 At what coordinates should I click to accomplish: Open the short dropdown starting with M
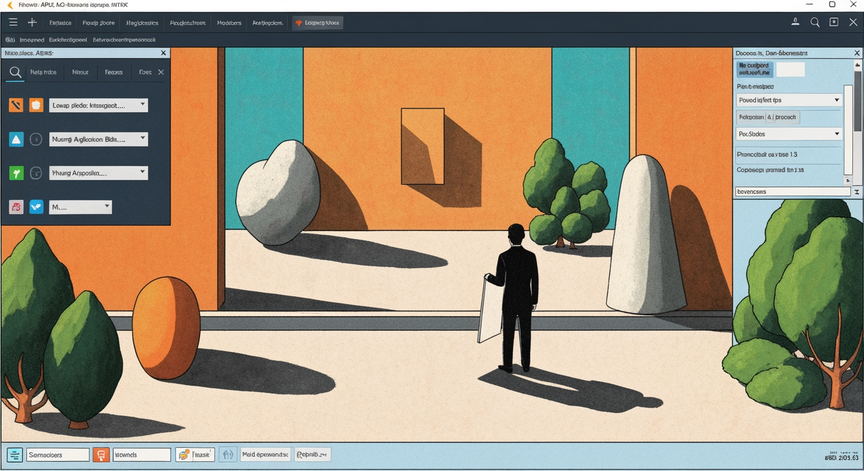pyautogui.click(x=80, y=207)
